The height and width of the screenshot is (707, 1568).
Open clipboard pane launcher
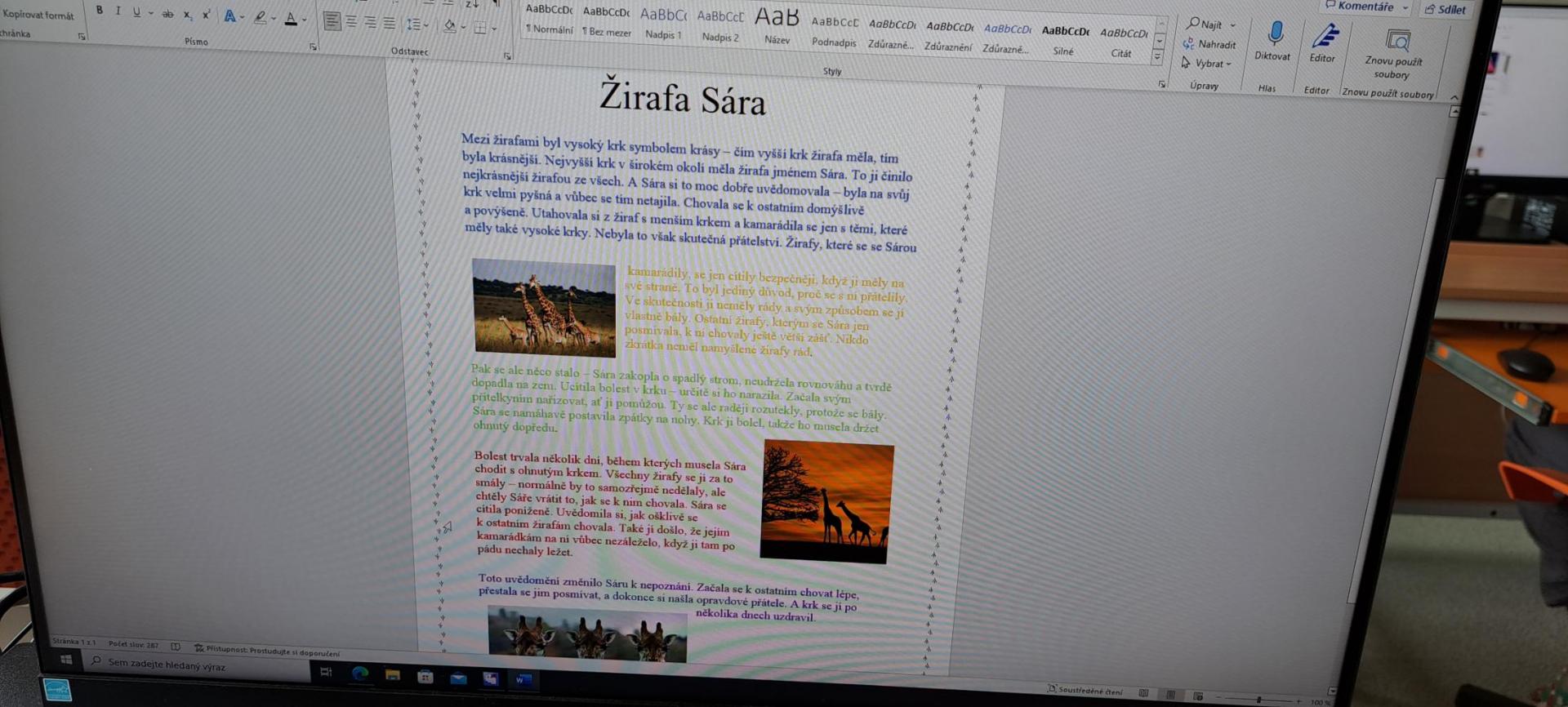coord(81,37)
